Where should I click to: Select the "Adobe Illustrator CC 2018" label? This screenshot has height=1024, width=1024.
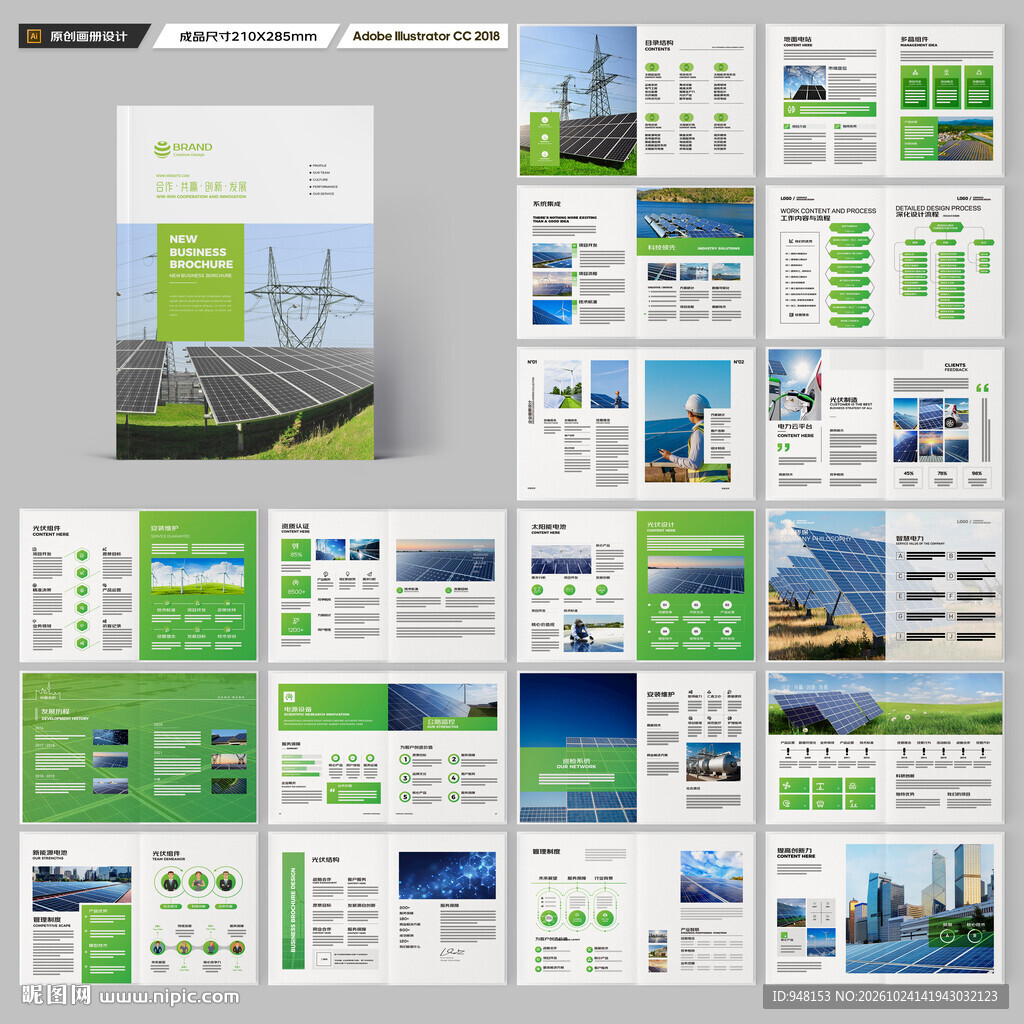(x=426, y=36)
